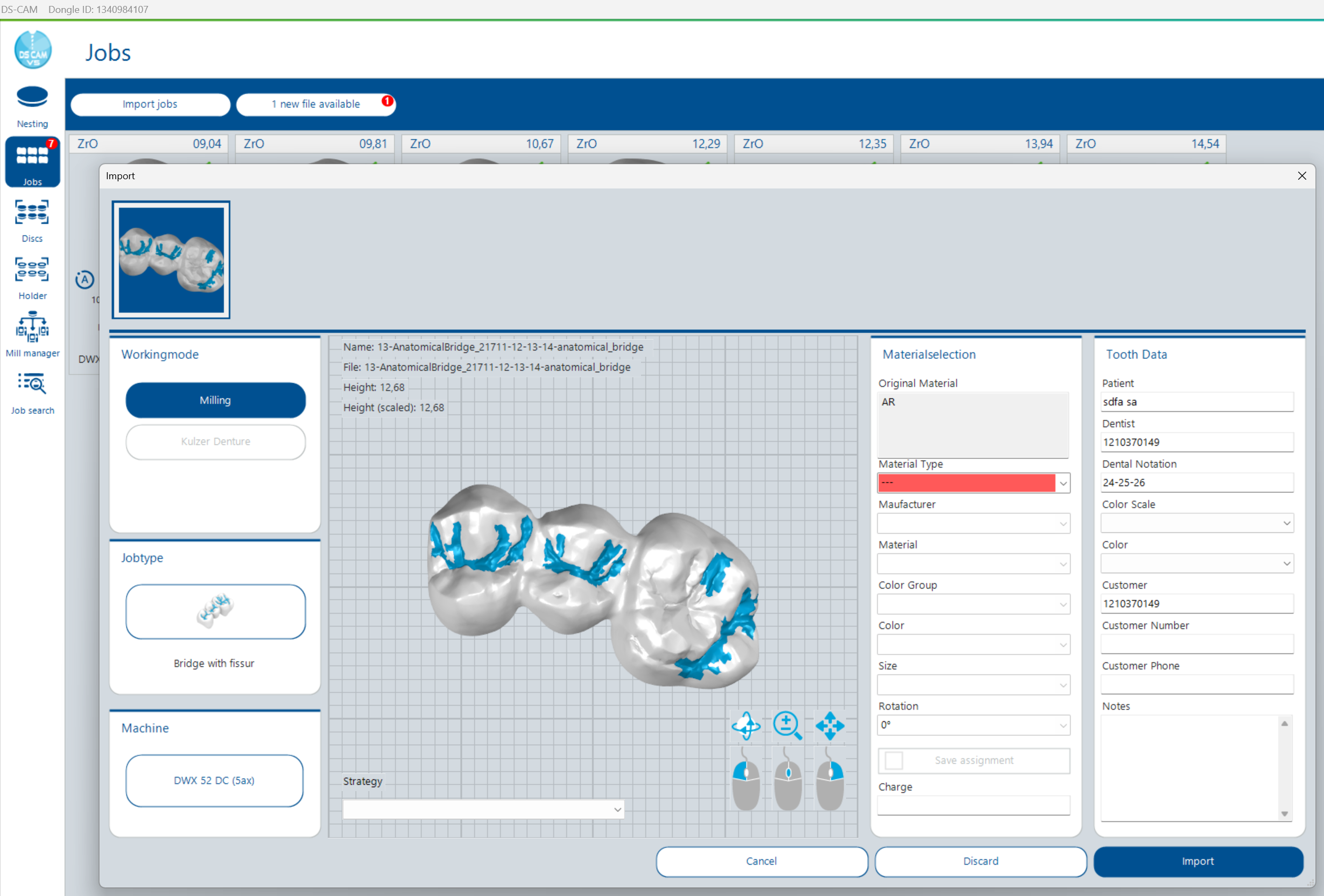Discard the current import
Viewport: 1324px width, 896px height.
(980, 861)
